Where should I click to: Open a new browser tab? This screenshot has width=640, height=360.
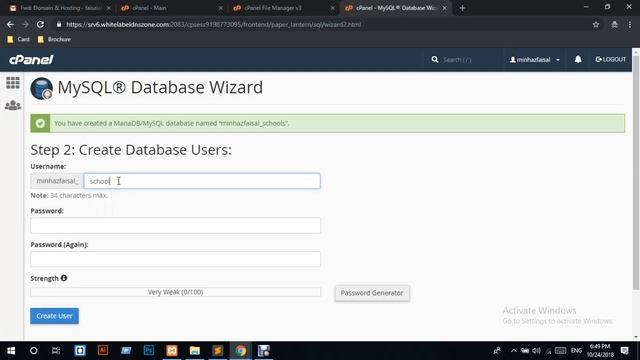coord(462,8)
